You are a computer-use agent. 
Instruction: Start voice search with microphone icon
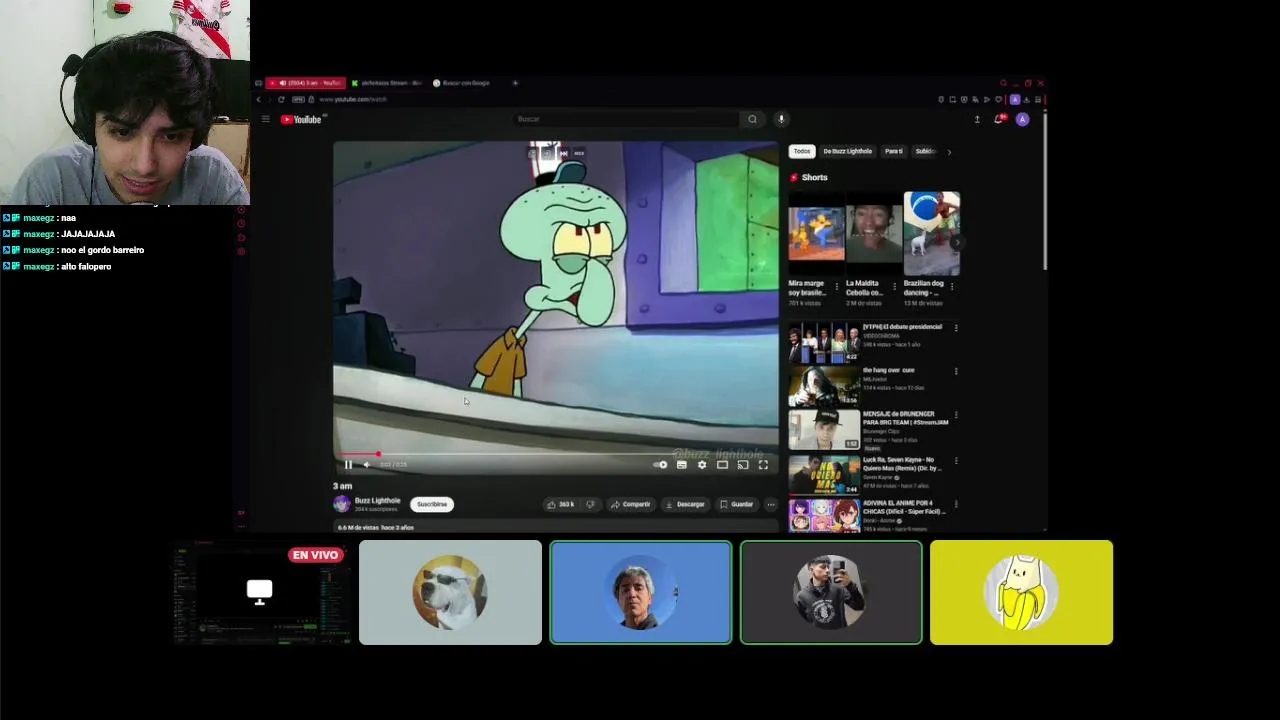click(x=781, y=119)
